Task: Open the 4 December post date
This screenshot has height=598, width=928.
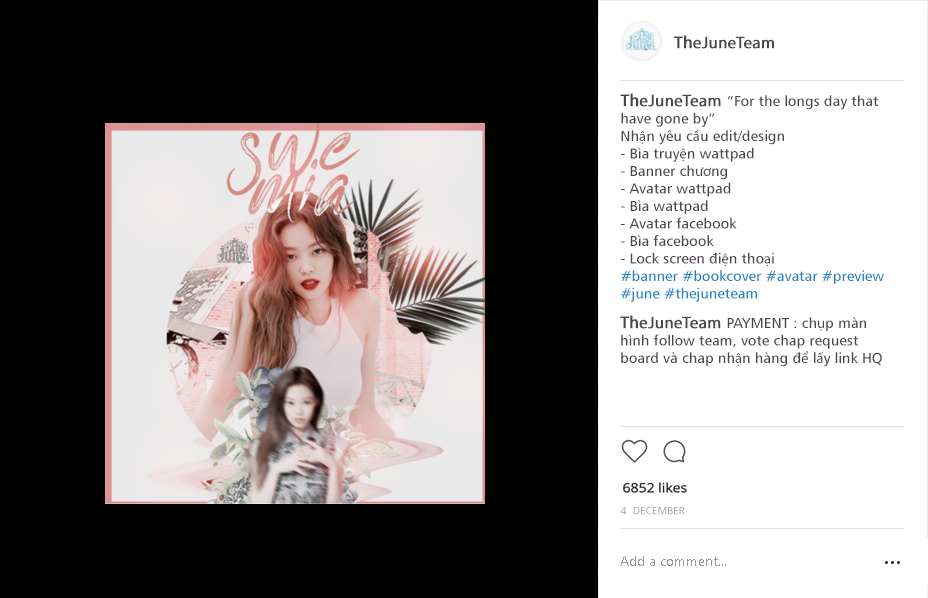Action: click(652, 510)
